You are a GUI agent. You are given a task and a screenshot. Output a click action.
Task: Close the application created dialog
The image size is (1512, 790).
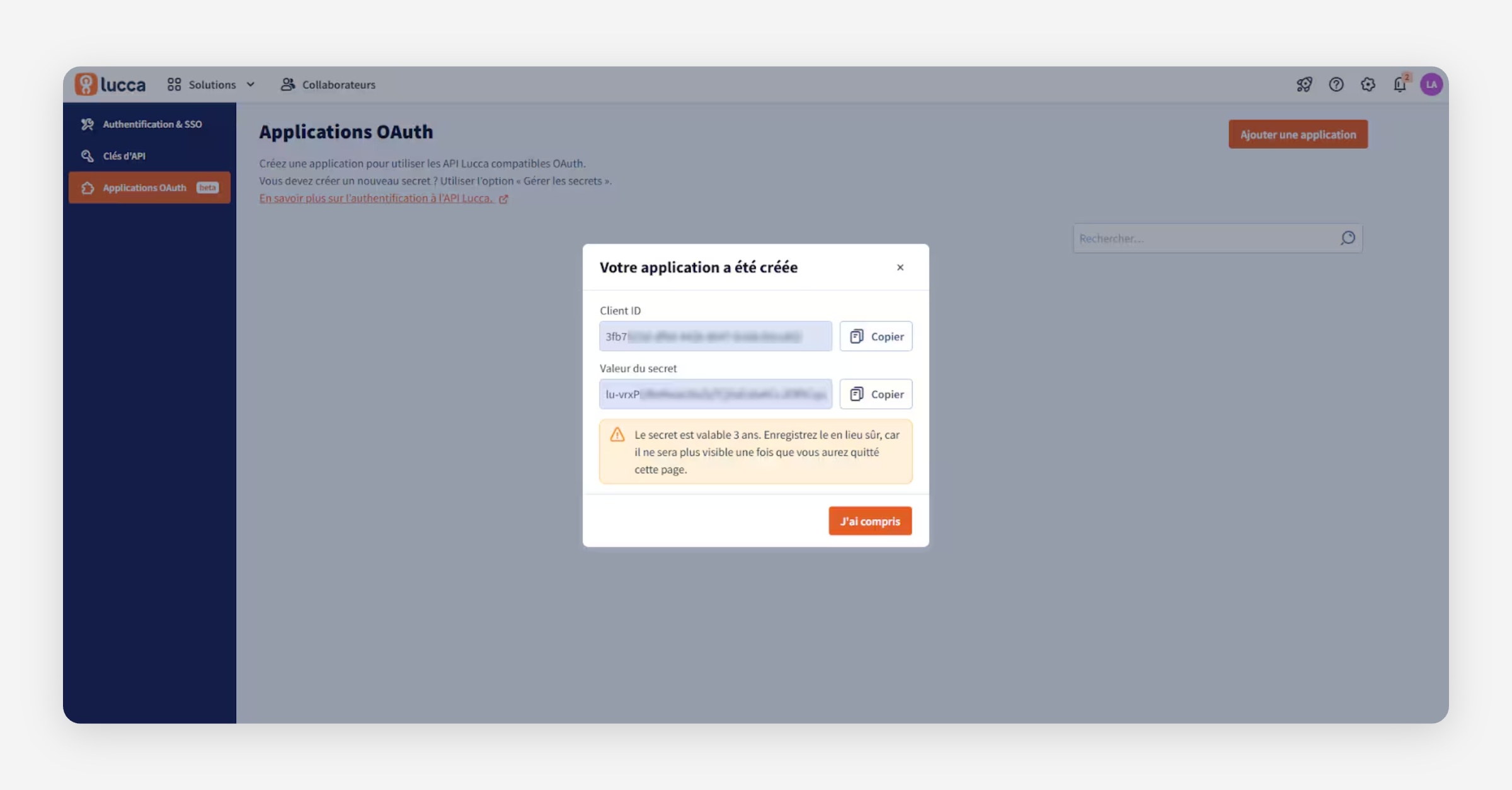coord(900,267)
